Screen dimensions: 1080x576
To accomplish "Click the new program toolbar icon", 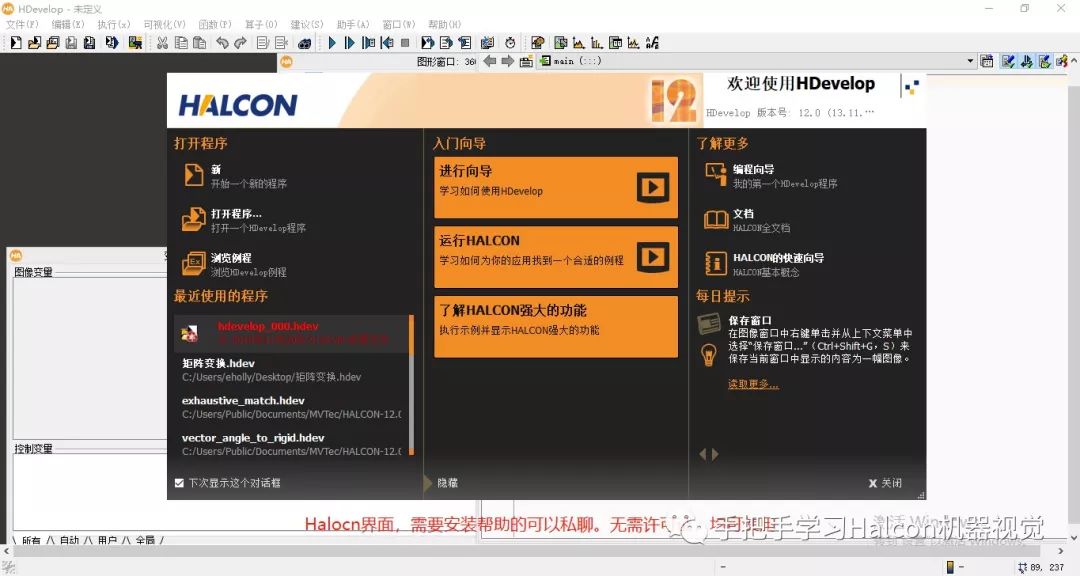I will (16, 43).
